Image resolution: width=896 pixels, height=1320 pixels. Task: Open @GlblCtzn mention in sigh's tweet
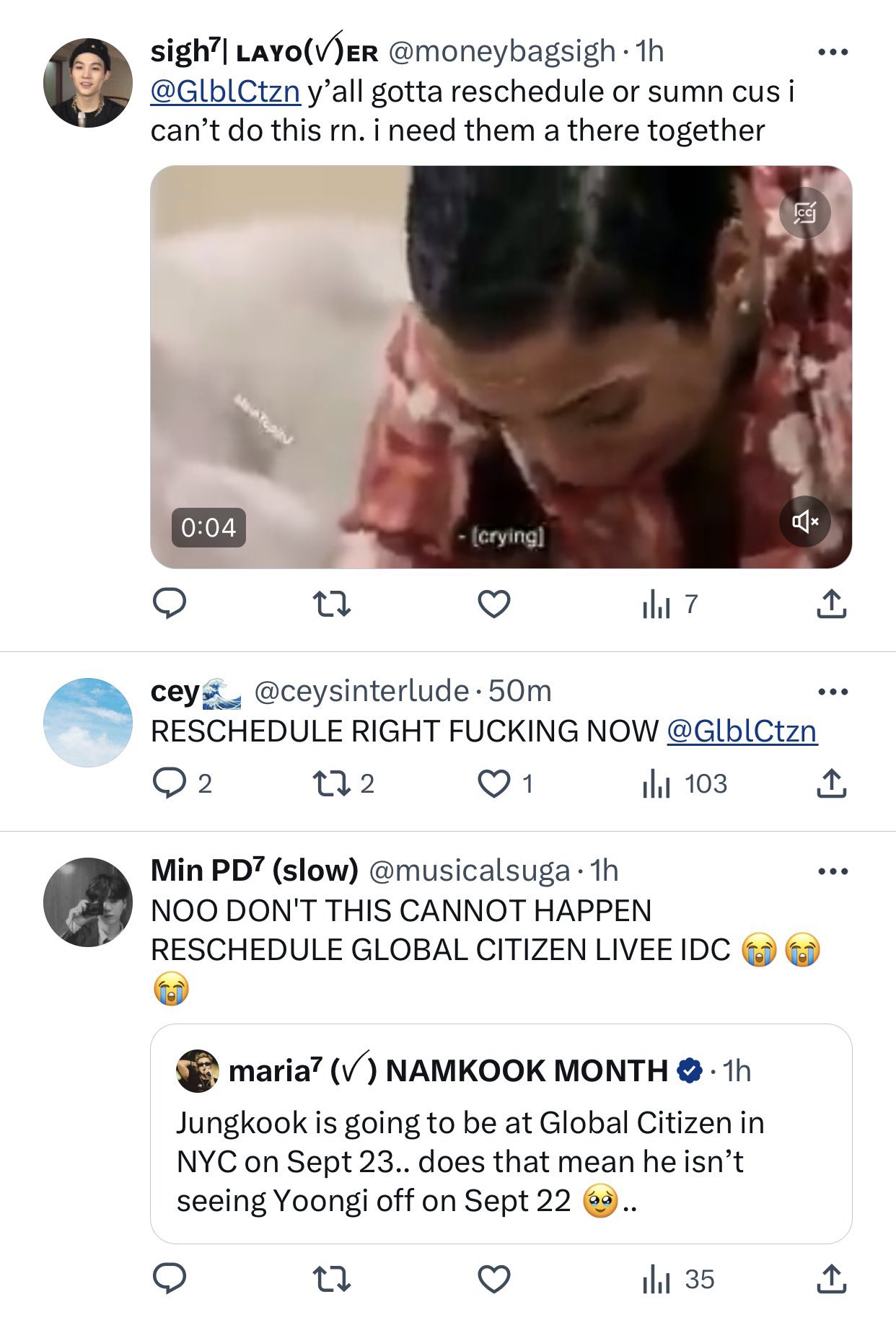pyautogui.click(x=225, y=92)
